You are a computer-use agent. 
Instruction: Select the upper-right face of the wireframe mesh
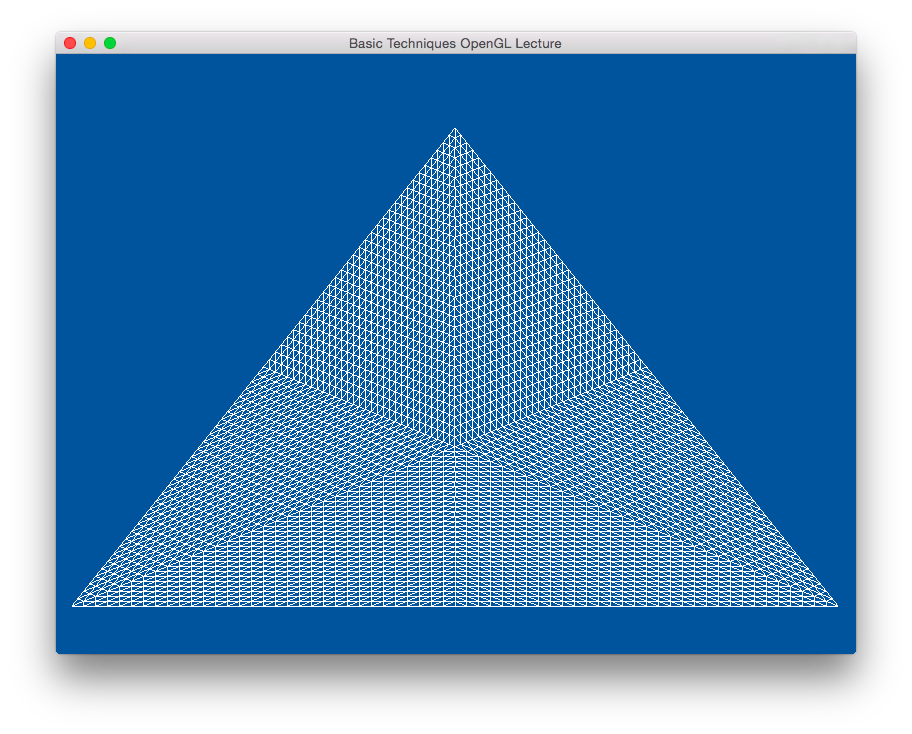540,330
